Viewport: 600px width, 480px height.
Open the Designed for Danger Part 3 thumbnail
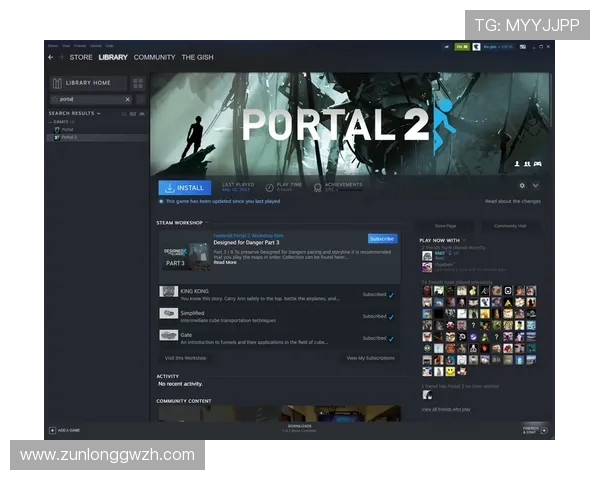tap(186, 256)
